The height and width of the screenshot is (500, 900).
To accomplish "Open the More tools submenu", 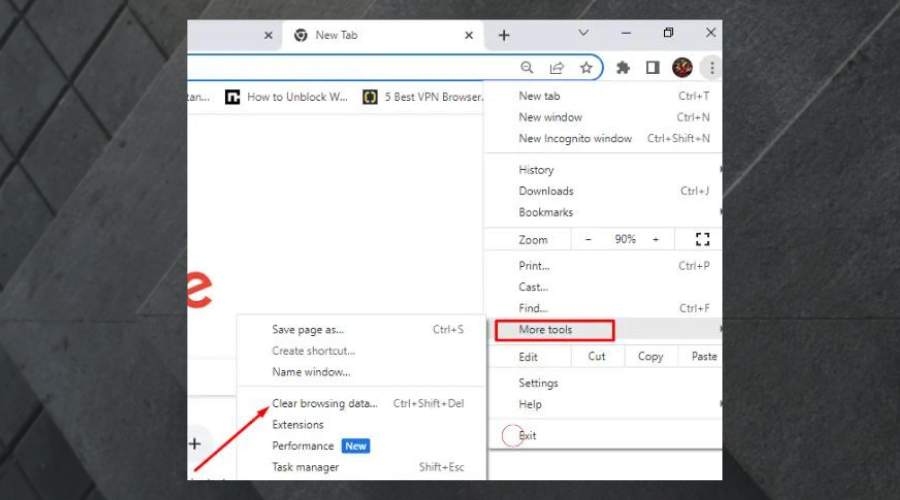I will (603, 330).
